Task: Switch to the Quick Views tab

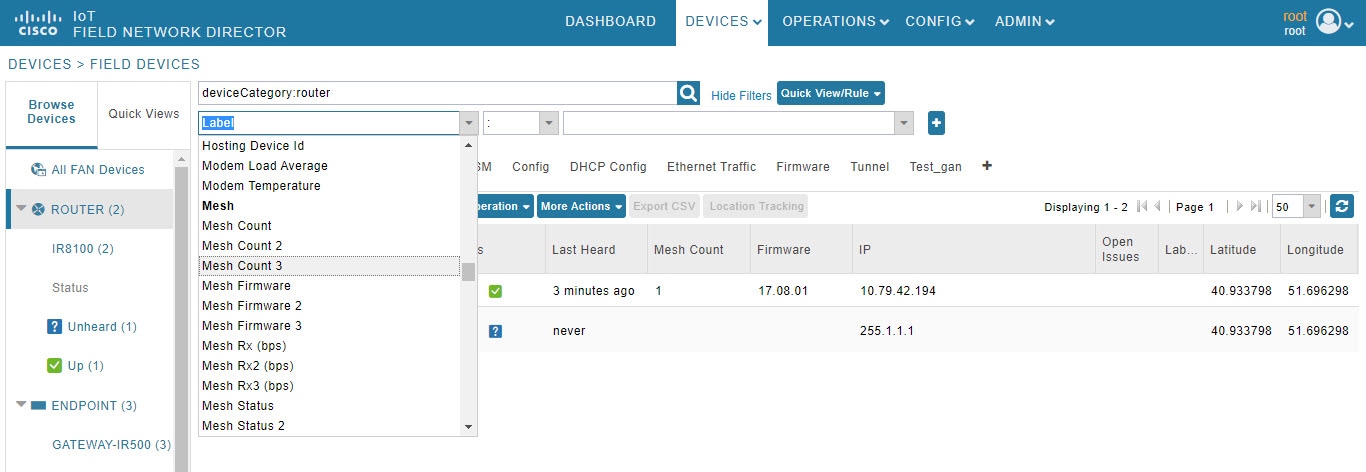Action: (144, 113)
